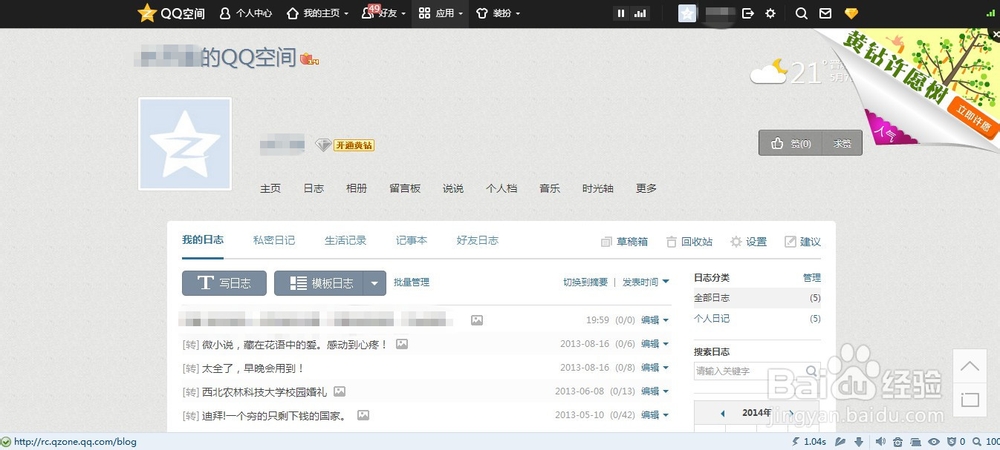Open the 时光轴 navigation item
This screenshot has height=450, width=1000.
tap(598, 189)
